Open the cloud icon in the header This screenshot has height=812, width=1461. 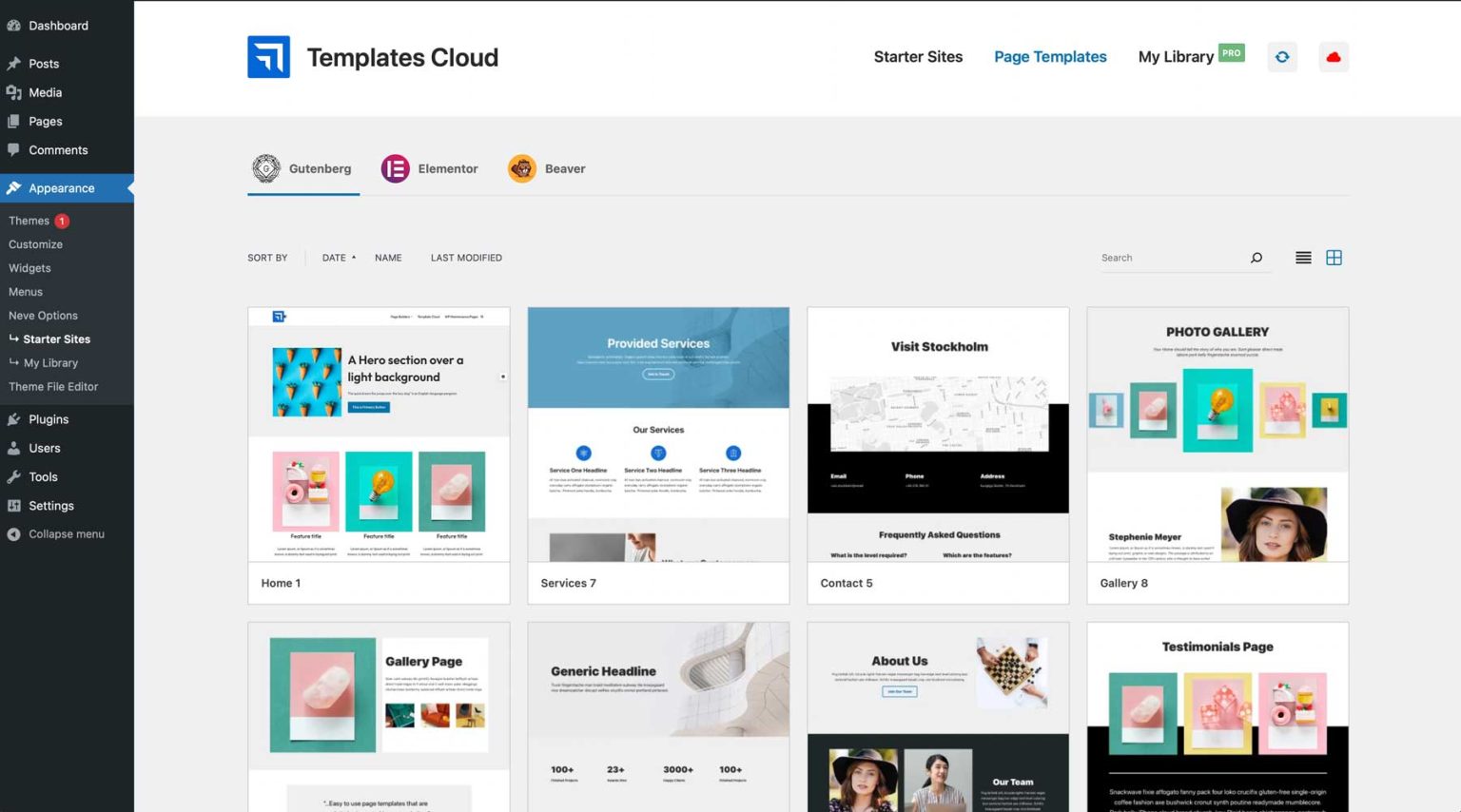pos(1334,56)
